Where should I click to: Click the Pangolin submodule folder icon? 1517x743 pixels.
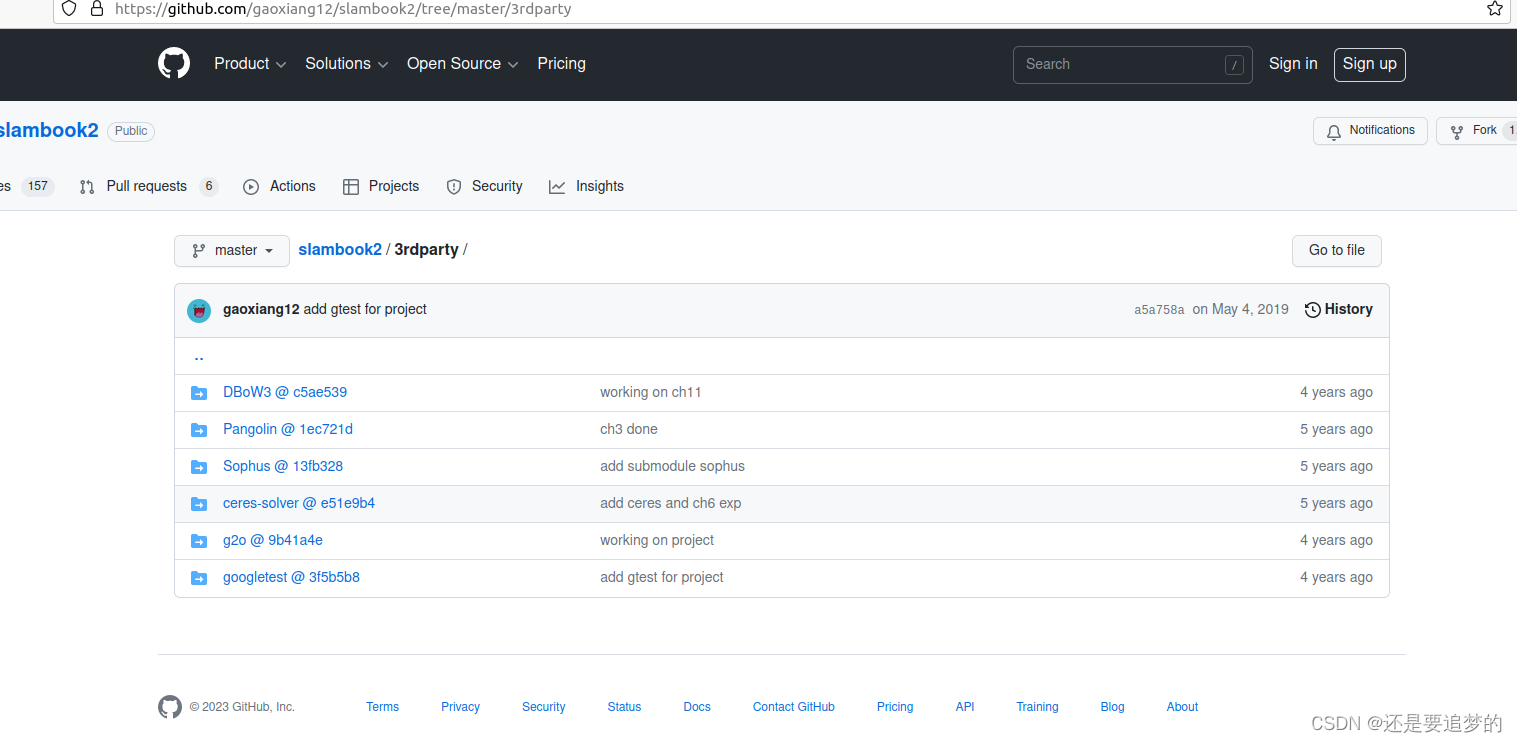199,430
